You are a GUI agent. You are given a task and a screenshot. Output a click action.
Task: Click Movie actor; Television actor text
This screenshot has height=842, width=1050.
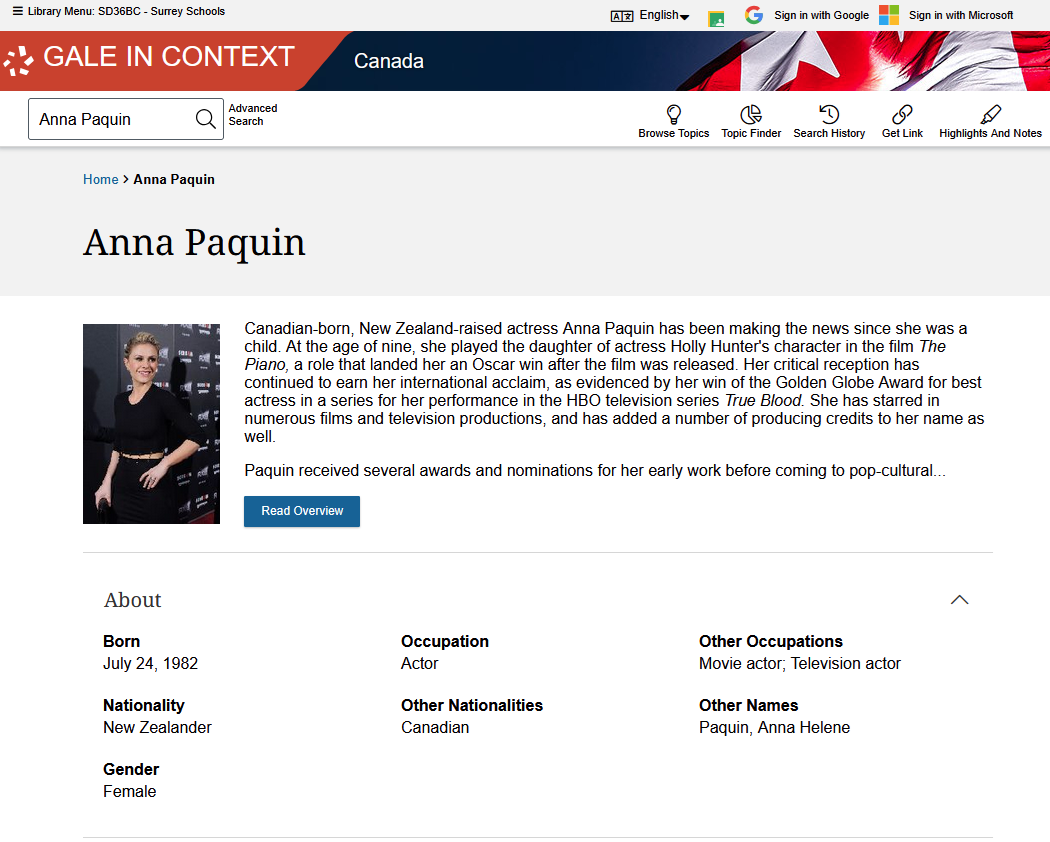[800, 663]
